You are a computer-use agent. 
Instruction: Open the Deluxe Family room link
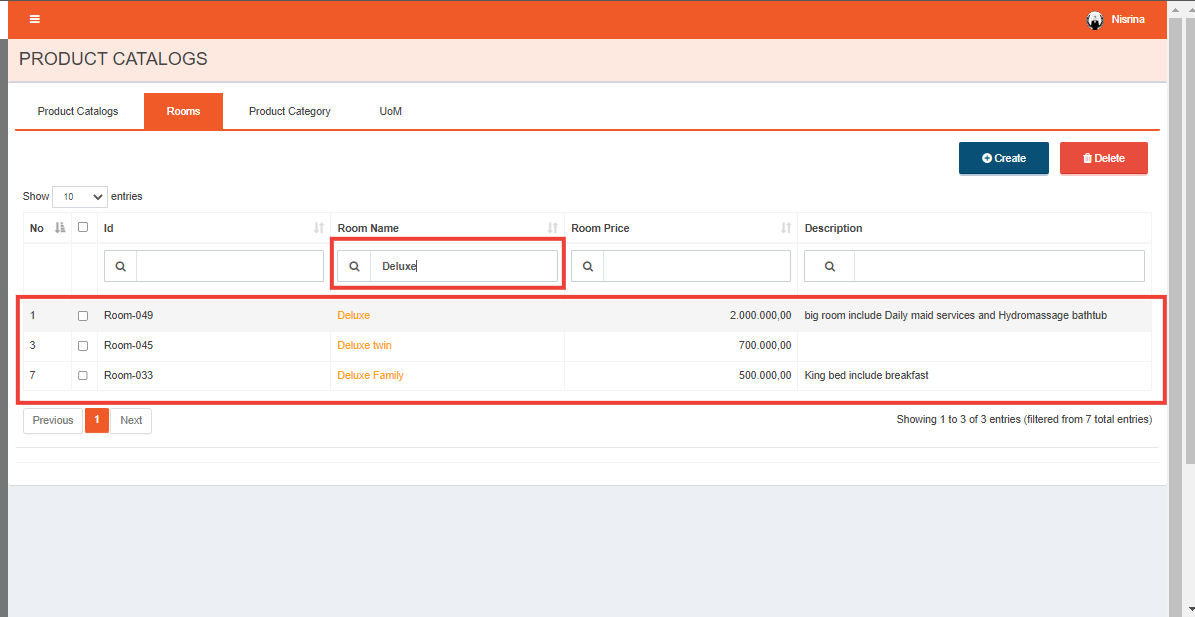370,376
